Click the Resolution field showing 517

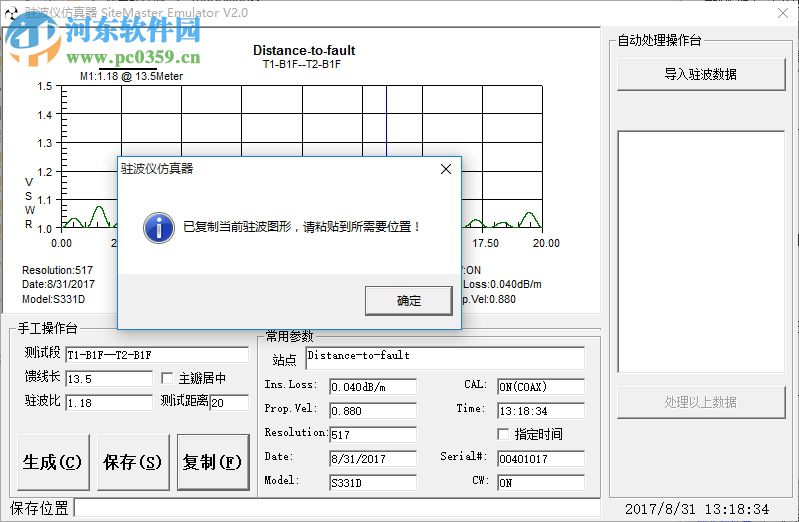point(372,435)
